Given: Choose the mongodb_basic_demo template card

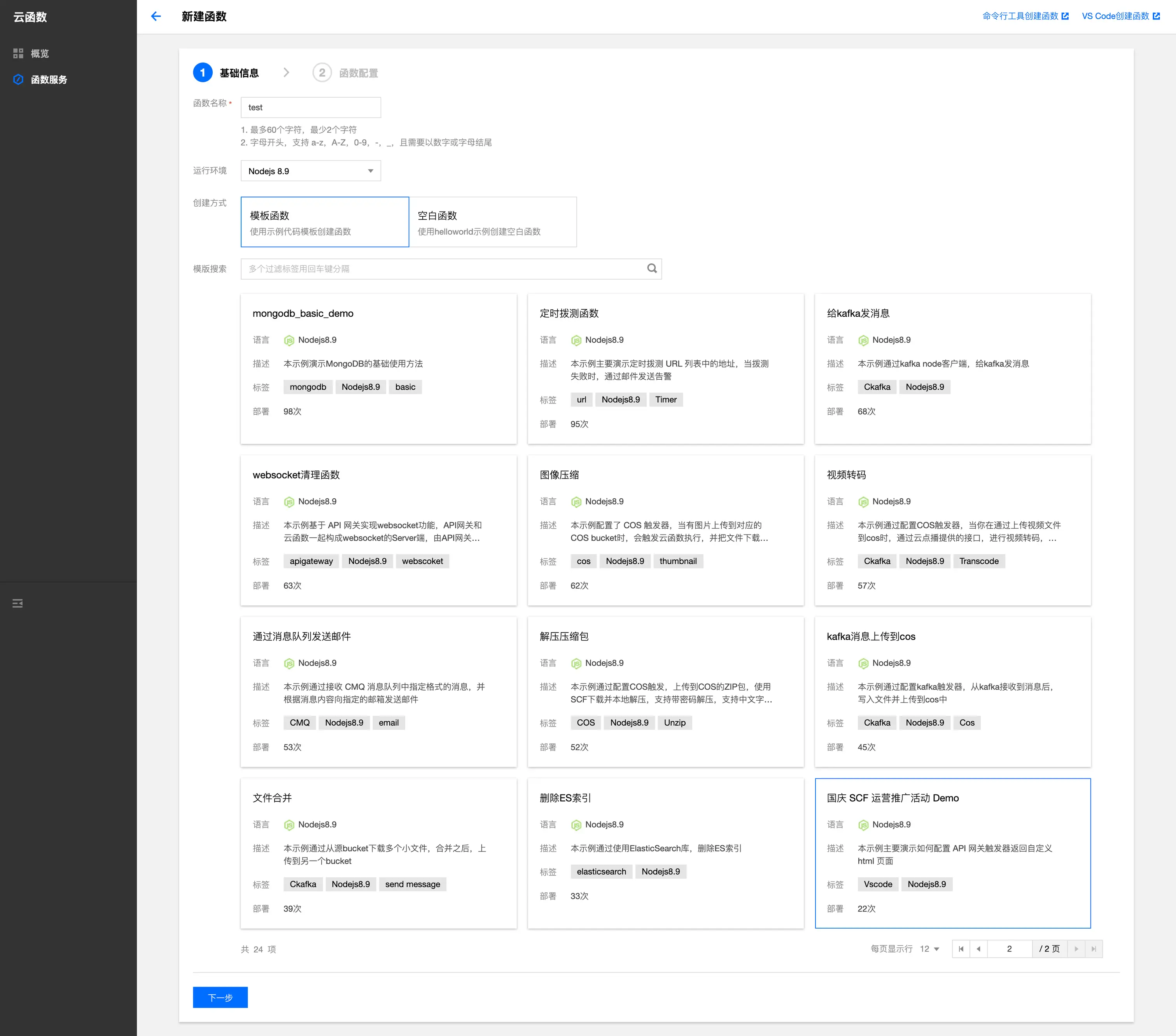Looking at the screenshot, I should coord(378,368).
